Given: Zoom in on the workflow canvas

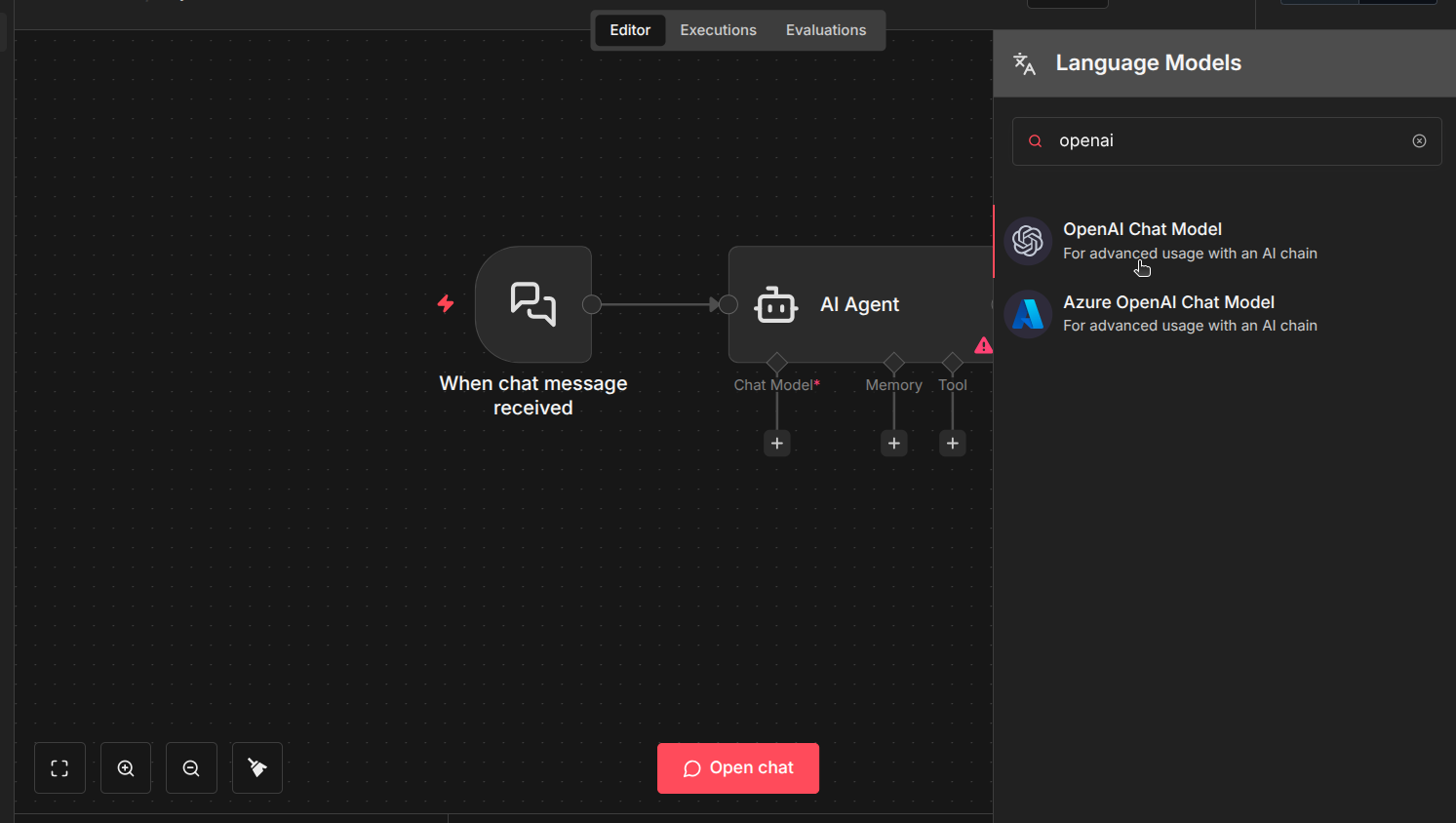Looking at the screenshot, I should (x=126, y=768).
